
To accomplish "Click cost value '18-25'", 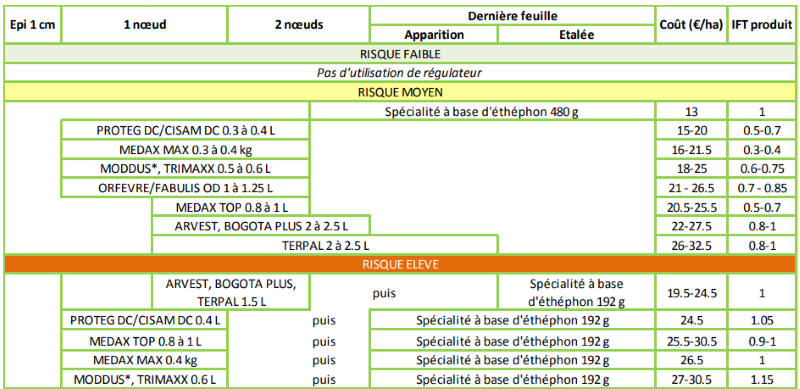I will pyautogui.click(x=691, y=168).
